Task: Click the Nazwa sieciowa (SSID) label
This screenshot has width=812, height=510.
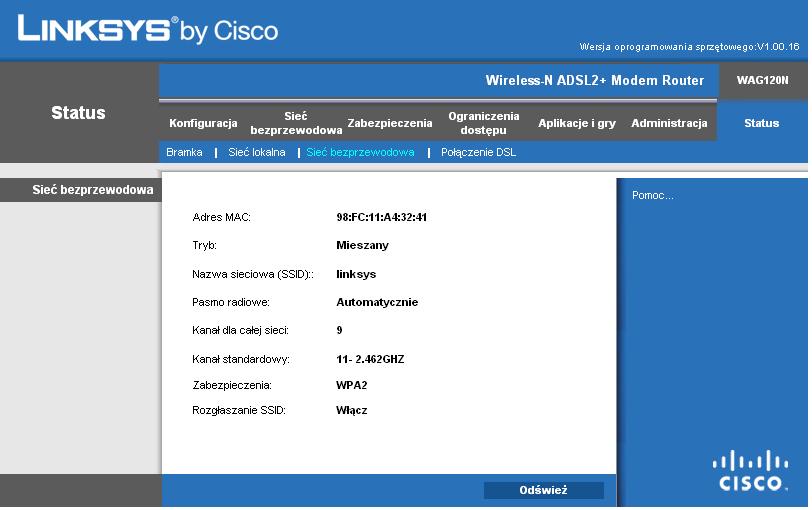Action: (252, 274)
